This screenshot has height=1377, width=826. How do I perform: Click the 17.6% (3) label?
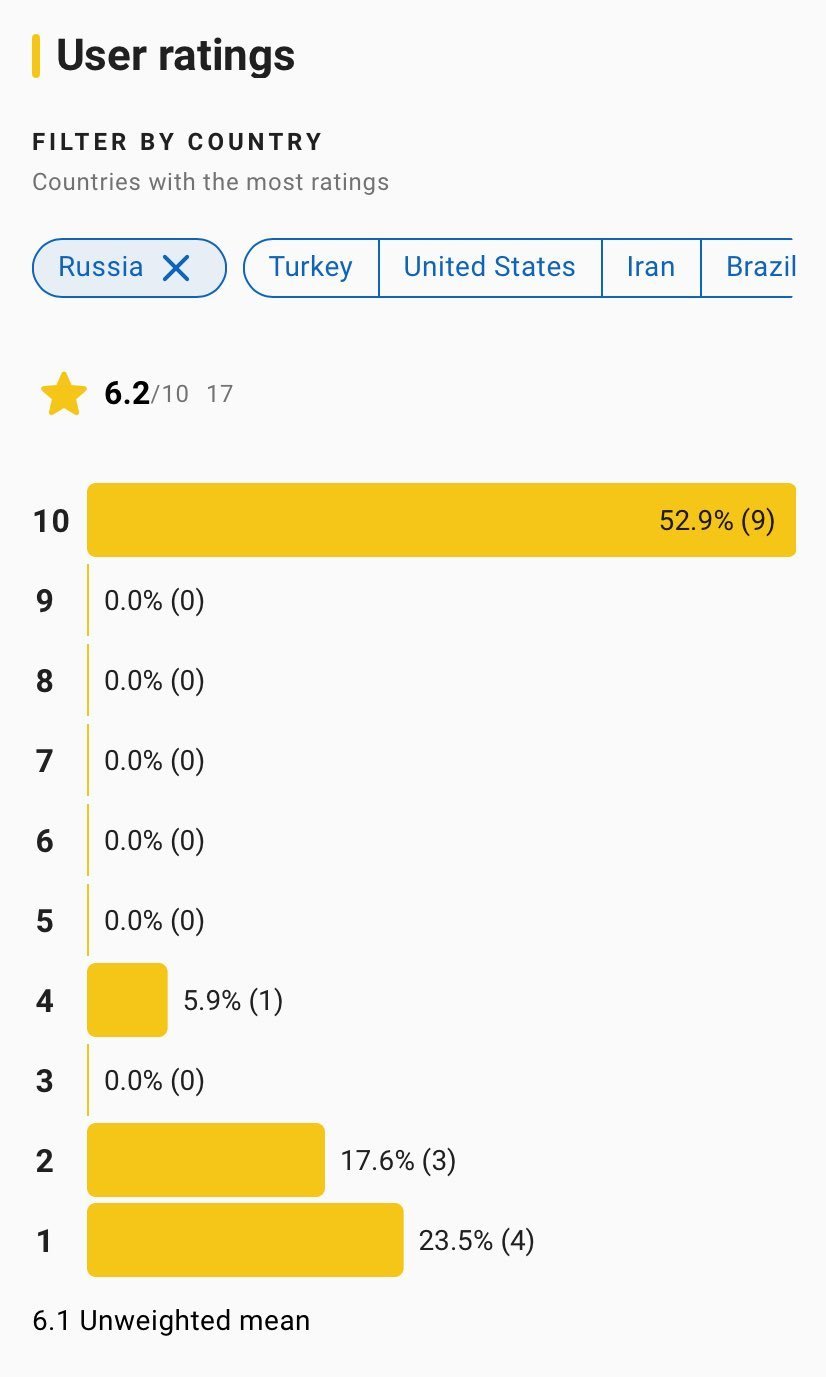tap(398, 1161)
